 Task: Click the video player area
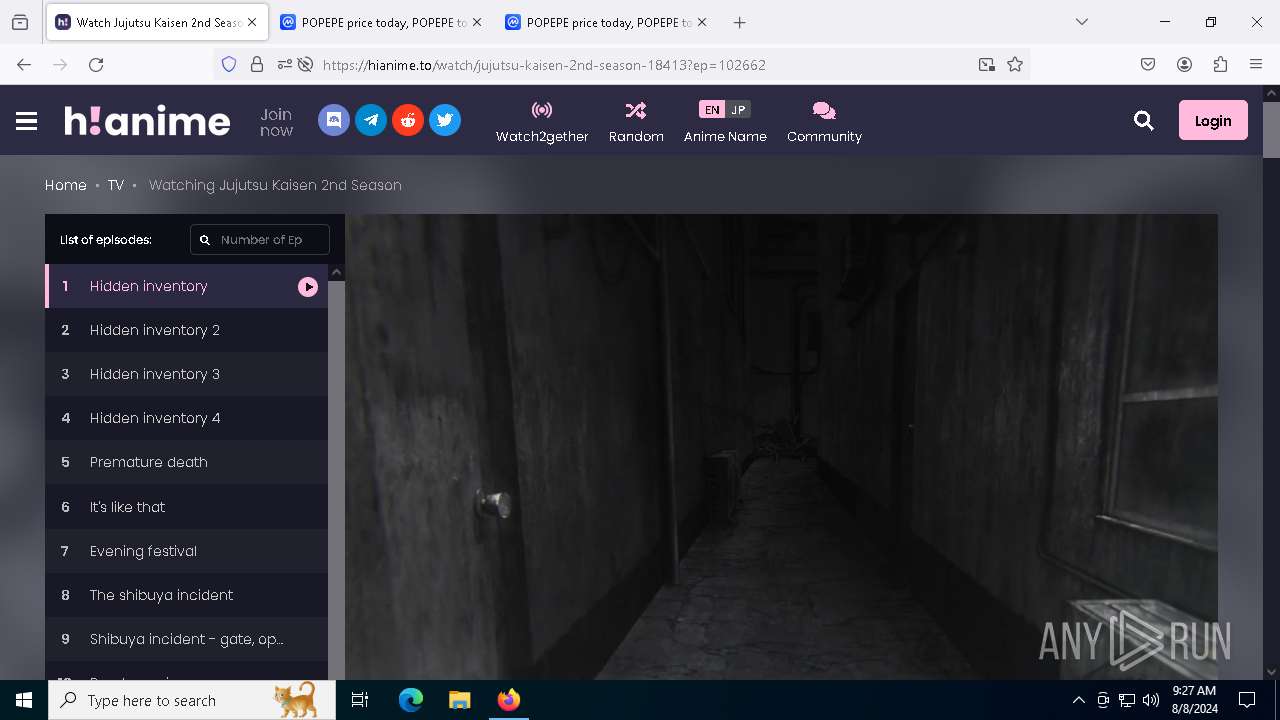tap(781, 447)
